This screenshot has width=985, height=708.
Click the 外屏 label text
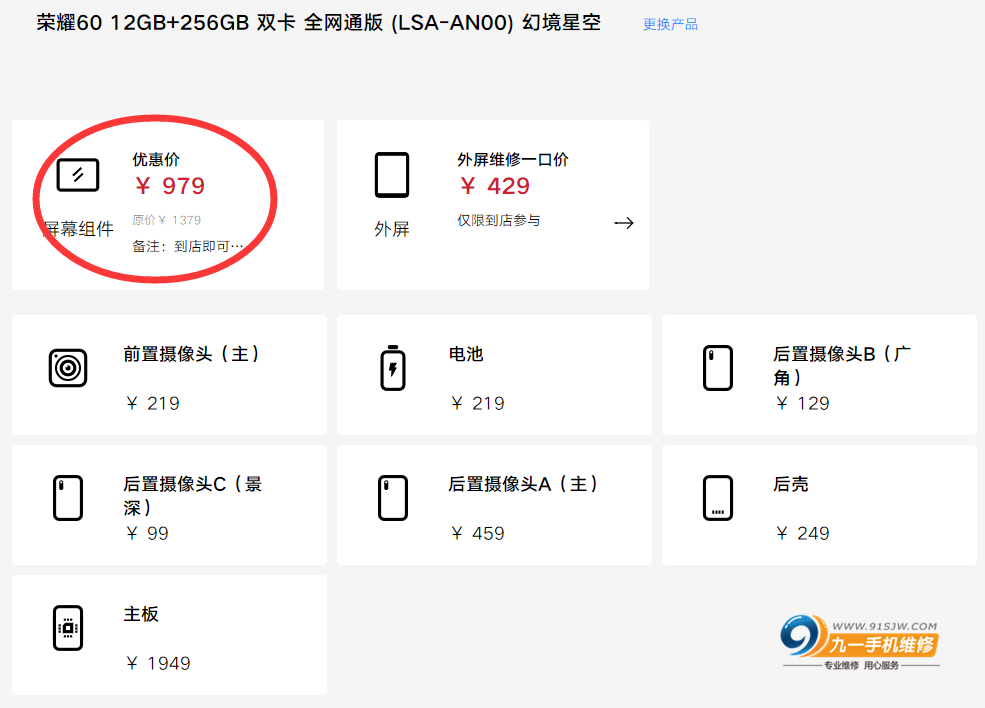click(392, 229)
